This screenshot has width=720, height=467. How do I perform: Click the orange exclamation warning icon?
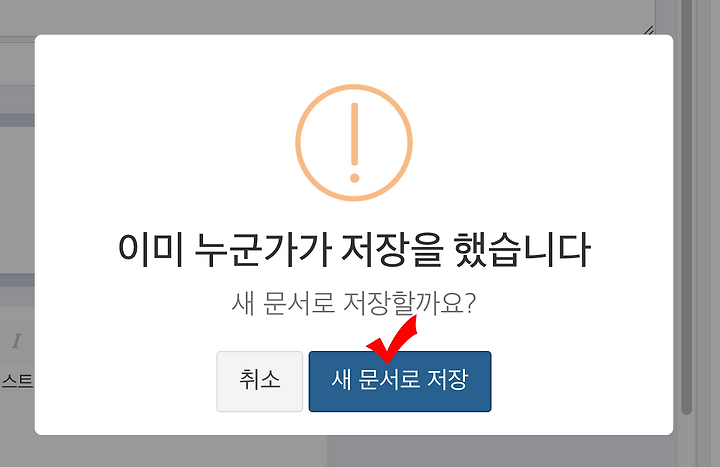coord(354,142)
